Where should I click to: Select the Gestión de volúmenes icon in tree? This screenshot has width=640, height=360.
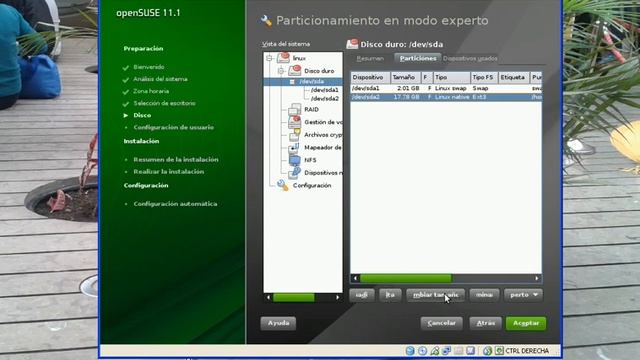[294, 122]
